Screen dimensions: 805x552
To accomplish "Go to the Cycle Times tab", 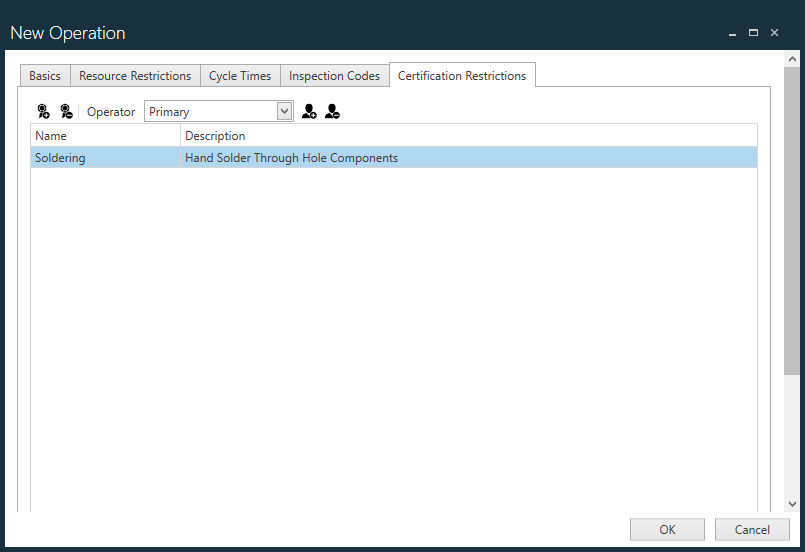I will (x=240, y=76).
